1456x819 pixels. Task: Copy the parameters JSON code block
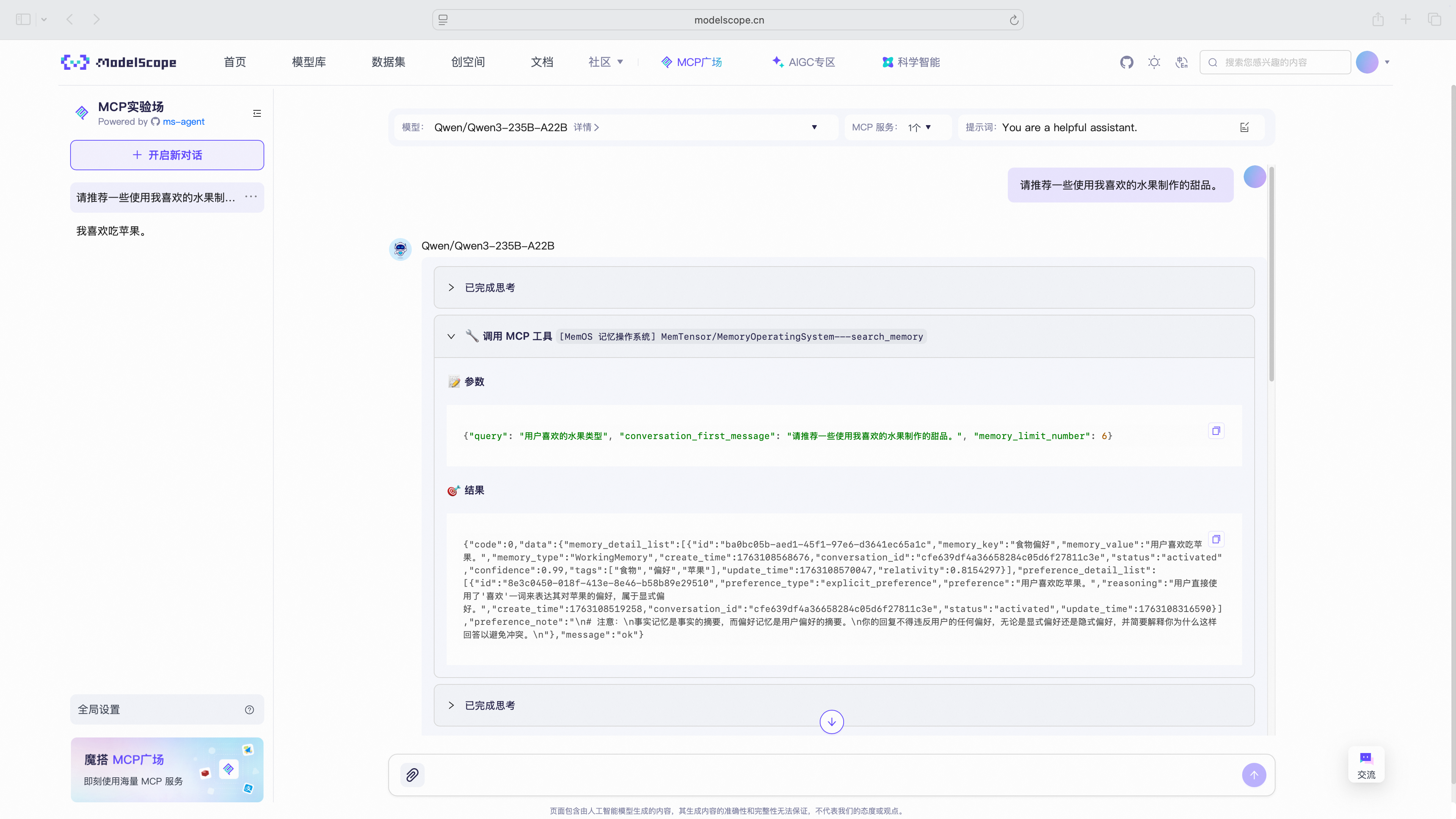tap(1216, 431)
